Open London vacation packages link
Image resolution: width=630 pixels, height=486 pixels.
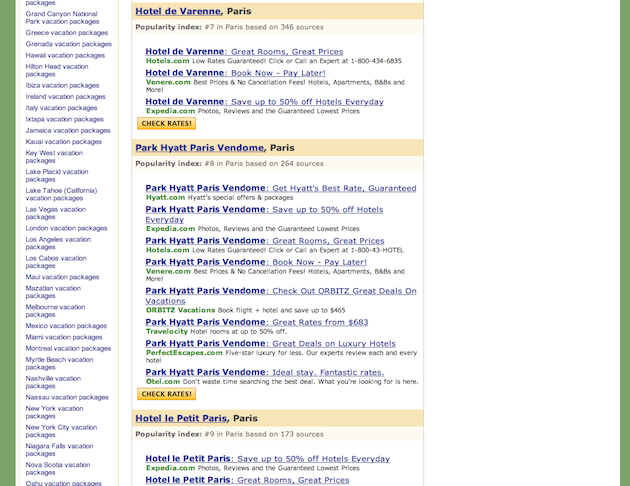[x=66, y=229]
